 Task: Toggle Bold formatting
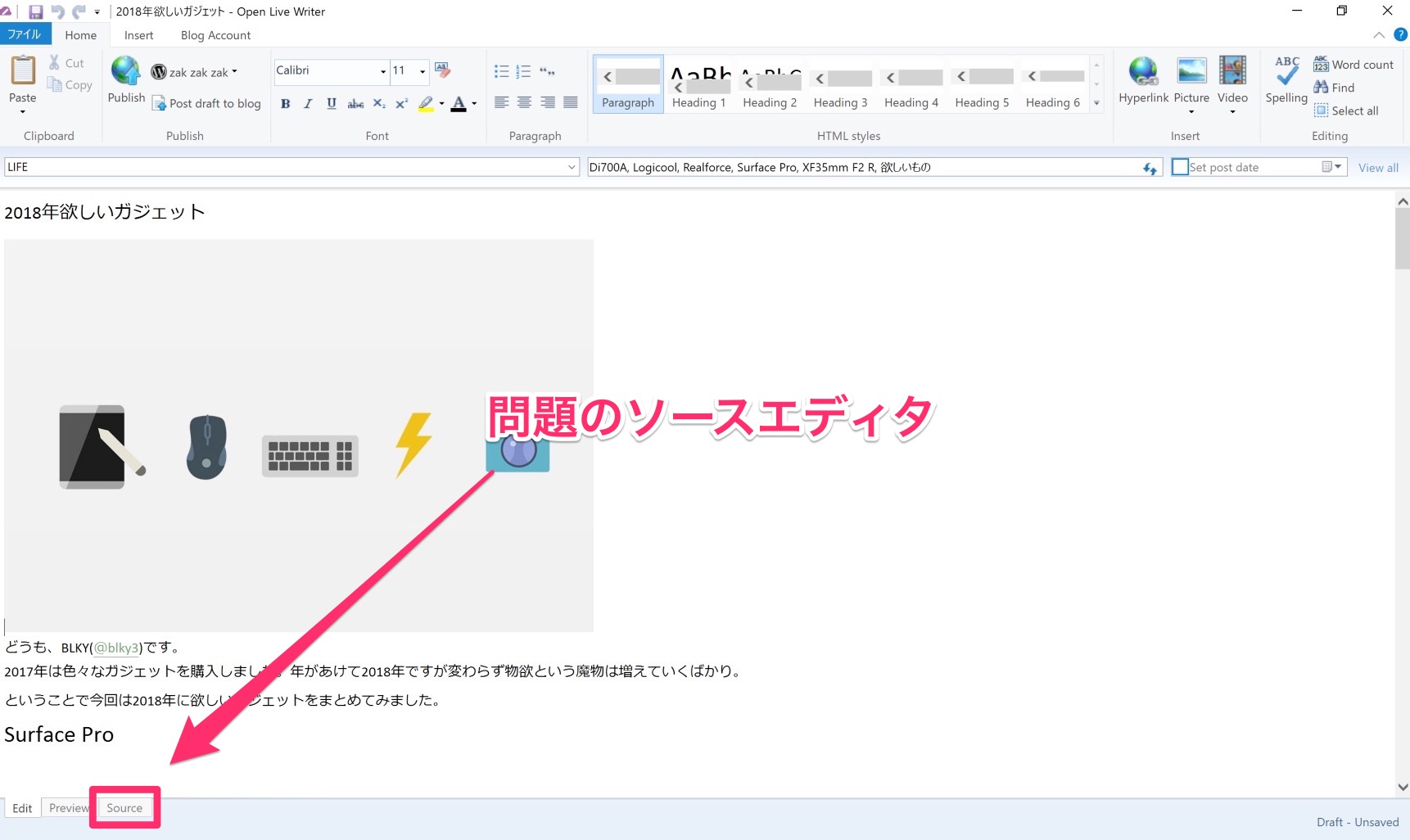click(x=285, y=103)
